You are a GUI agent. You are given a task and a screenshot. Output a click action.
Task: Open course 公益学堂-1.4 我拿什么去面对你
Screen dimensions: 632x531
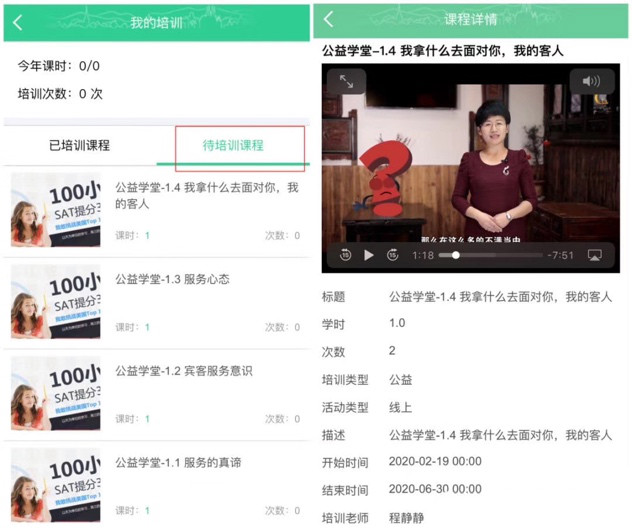tap(206, 196)
